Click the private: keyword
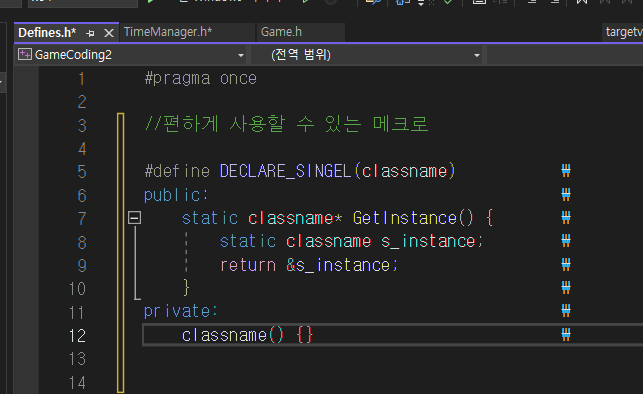 click(x=180, y=311)
